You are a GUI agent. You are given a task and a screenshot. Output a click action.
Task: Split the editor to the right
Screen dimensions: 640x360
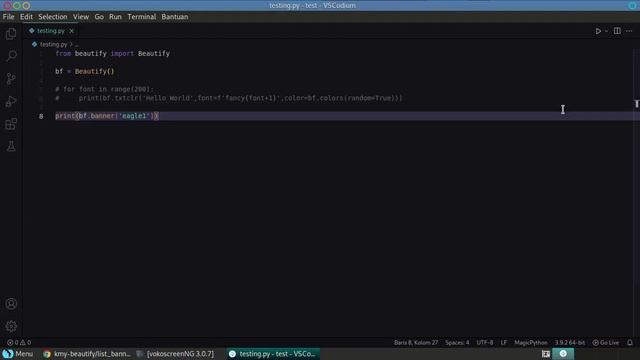(617, 31)
